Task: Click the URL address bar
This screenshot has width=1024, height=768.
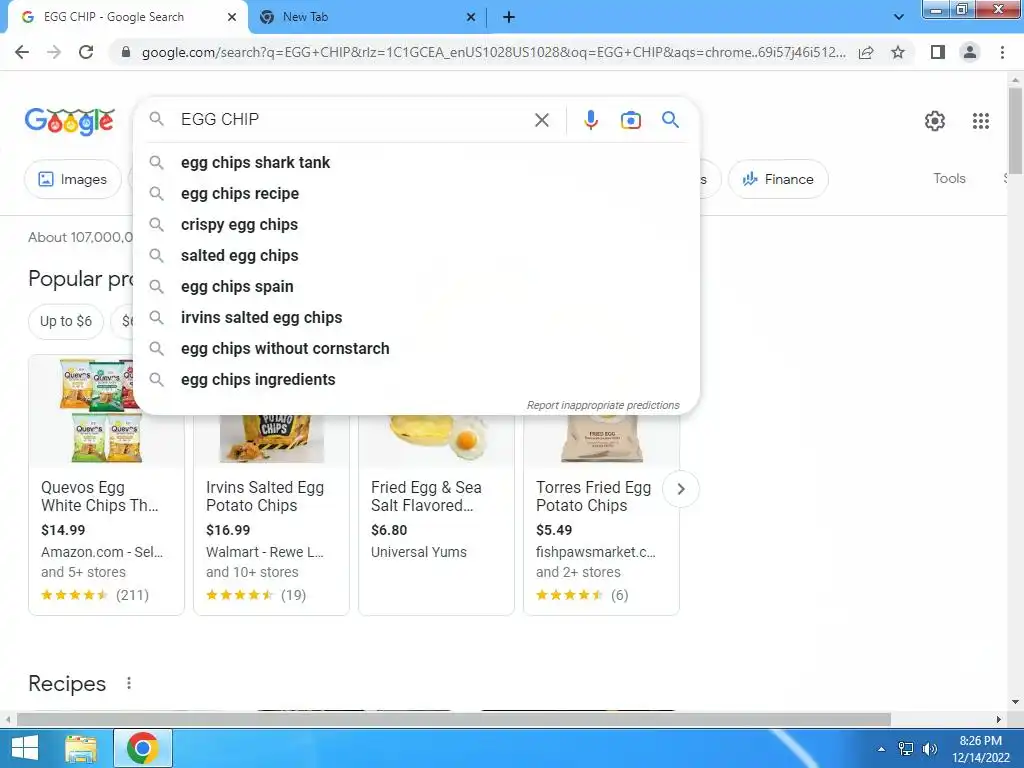Action: point(493,52)
